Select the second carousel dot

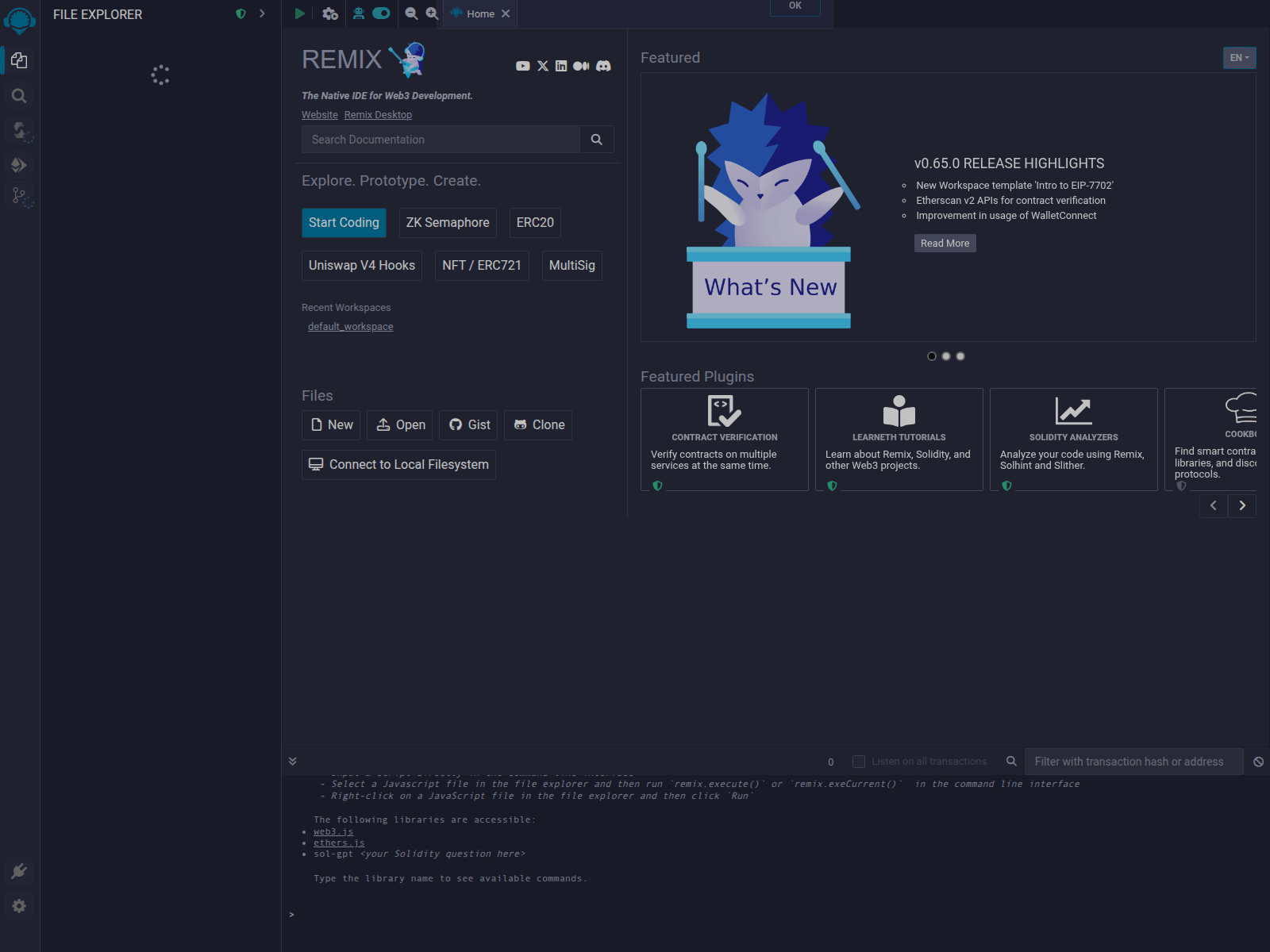(946, 356)
